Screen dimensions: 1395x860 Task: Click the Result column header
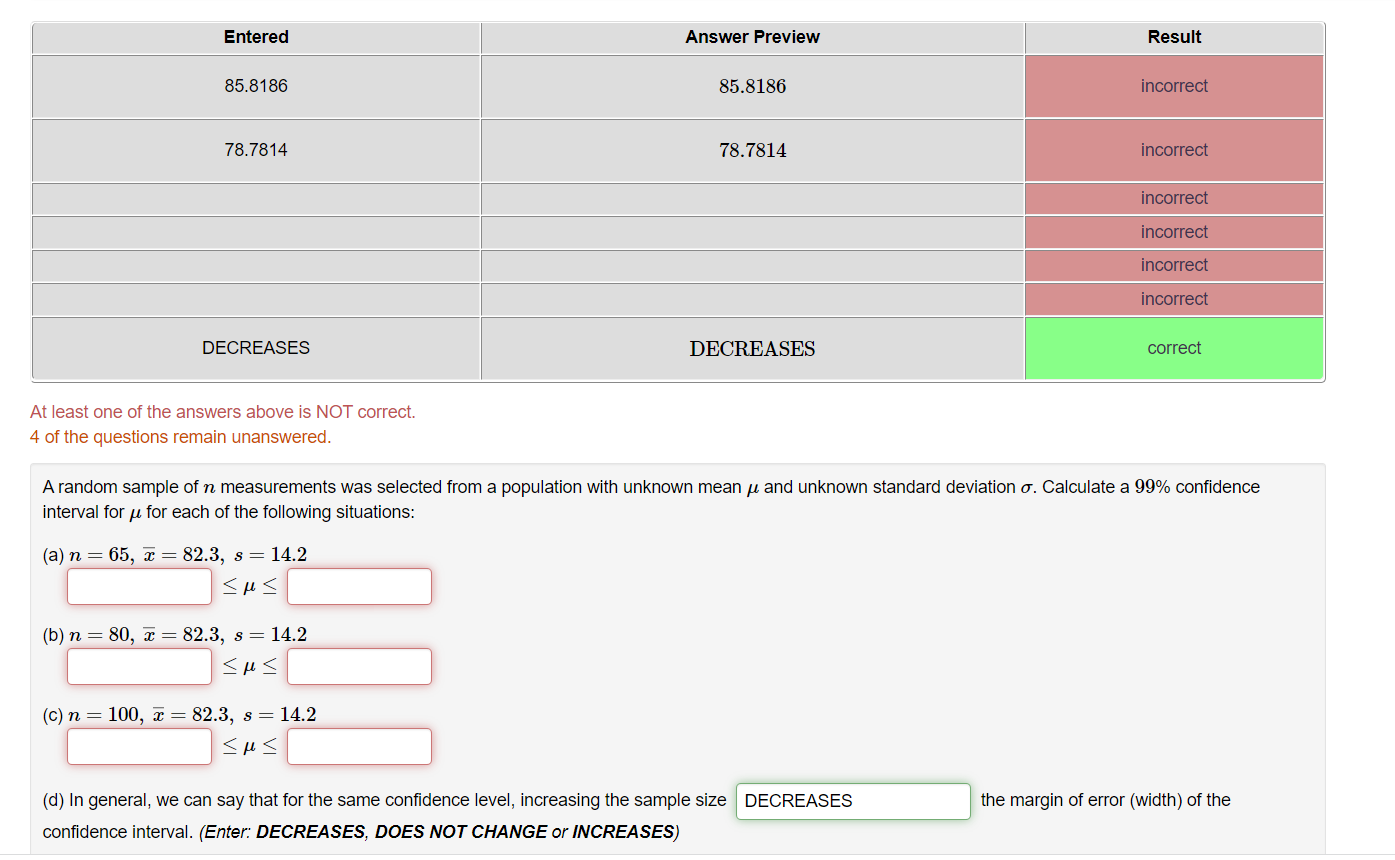(x=1174, y=37)
